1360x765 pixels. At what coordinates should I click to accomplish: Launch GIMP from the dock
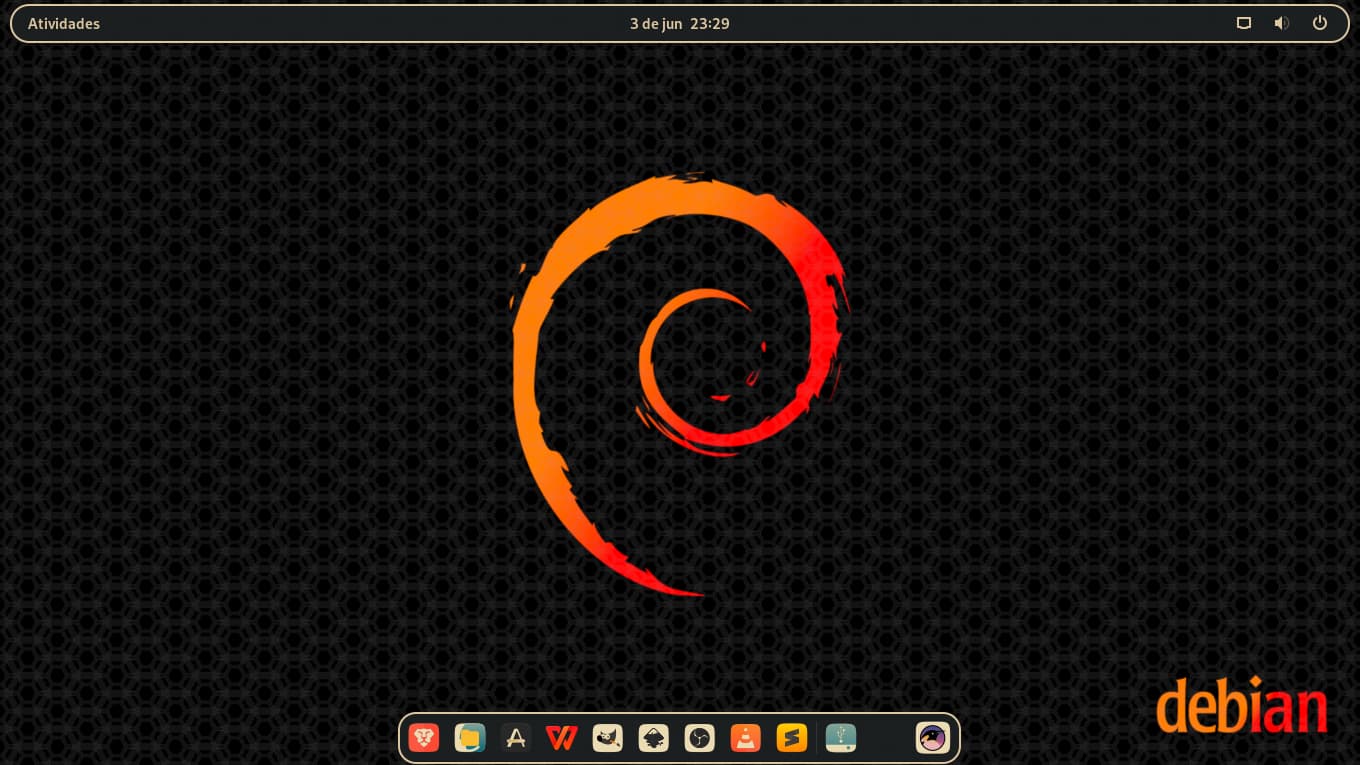608,738
